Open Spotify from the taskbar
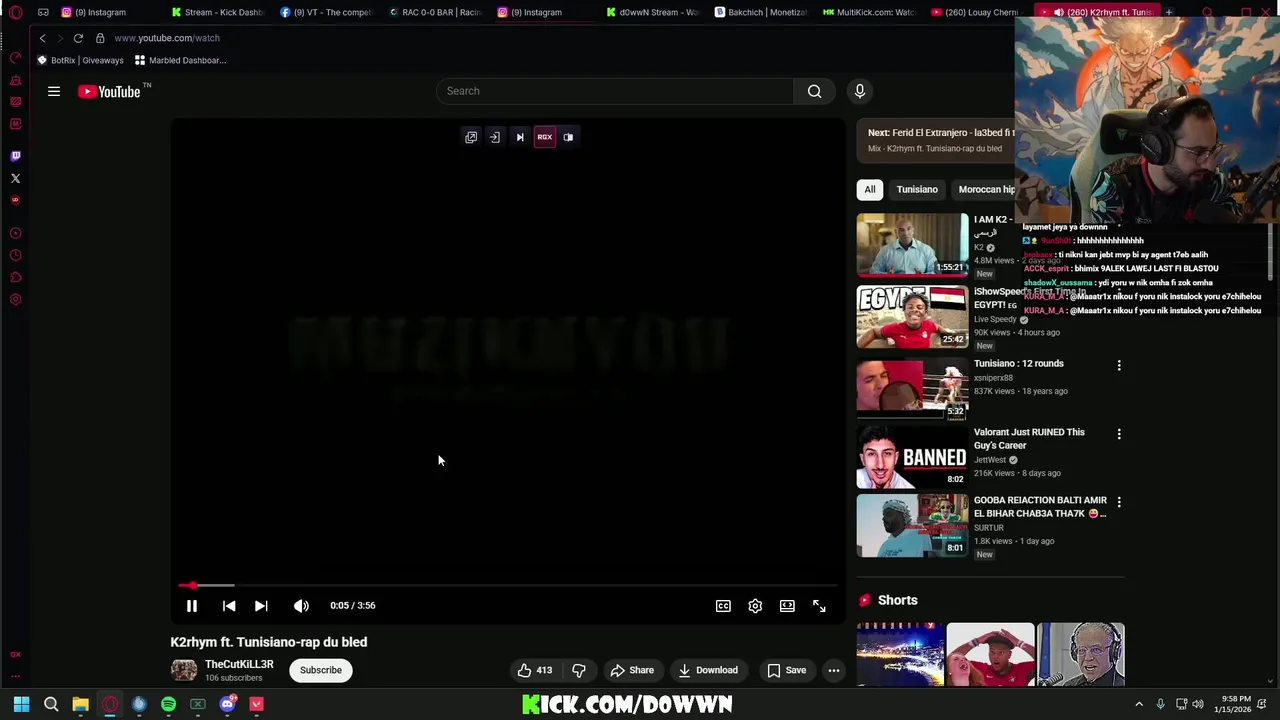1280x720 pixels. [x=168, y=704]
